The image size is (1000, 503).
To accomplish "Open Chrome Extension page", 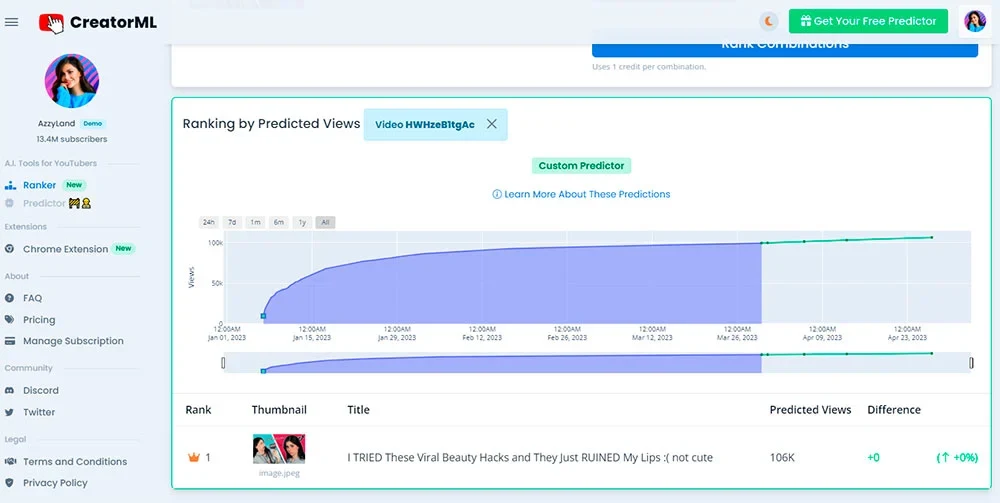I will 65,249.
